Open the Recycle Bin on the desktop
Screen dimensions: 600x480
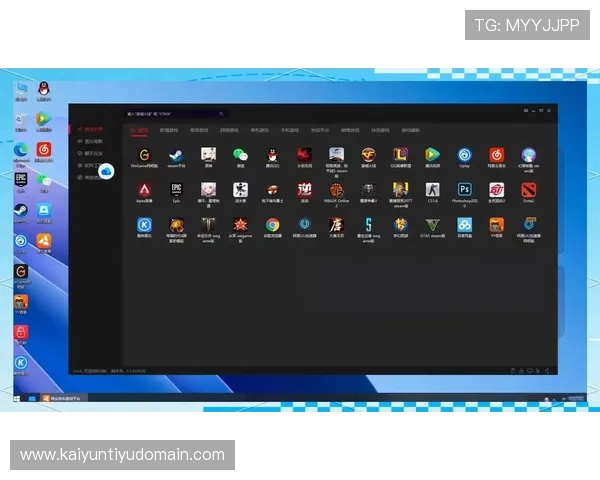coord(21,122)
